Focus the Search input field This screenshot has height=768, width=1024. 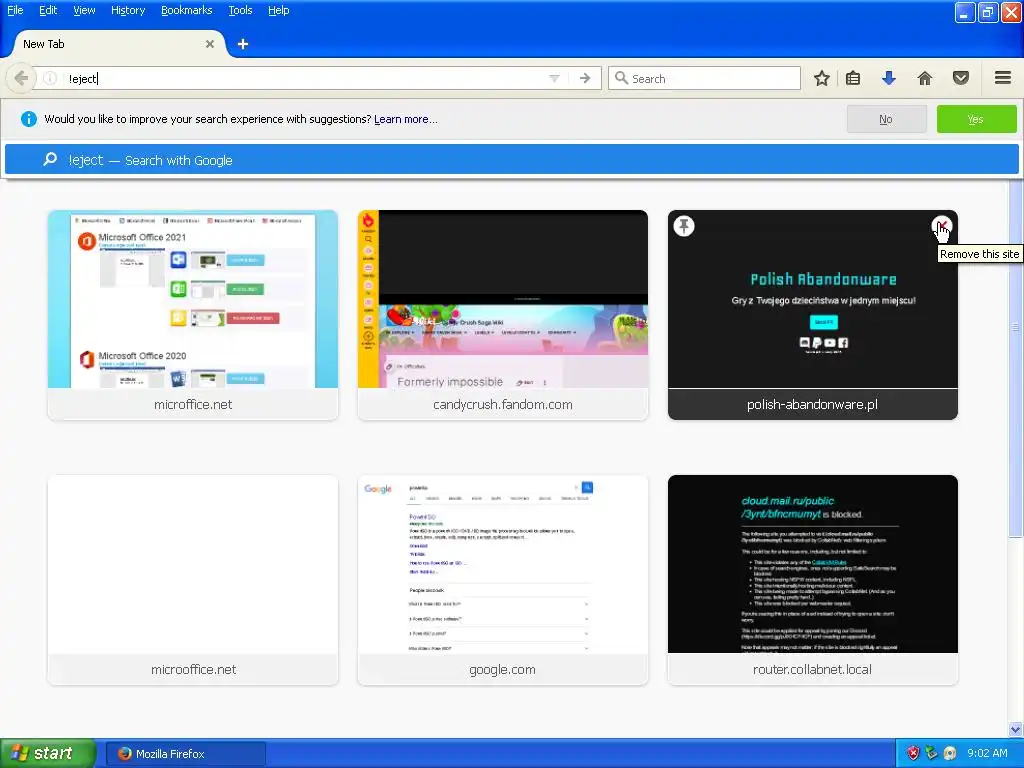pos(704,78)
